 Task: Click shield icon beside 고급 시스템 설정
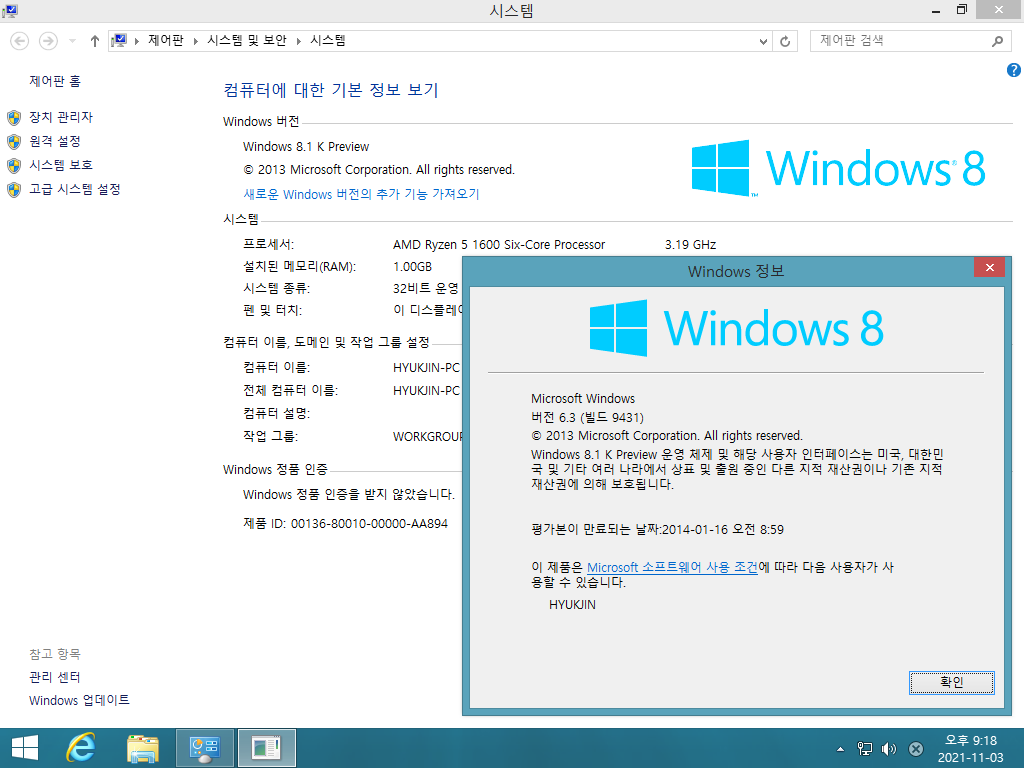click(x=14, y=189)
